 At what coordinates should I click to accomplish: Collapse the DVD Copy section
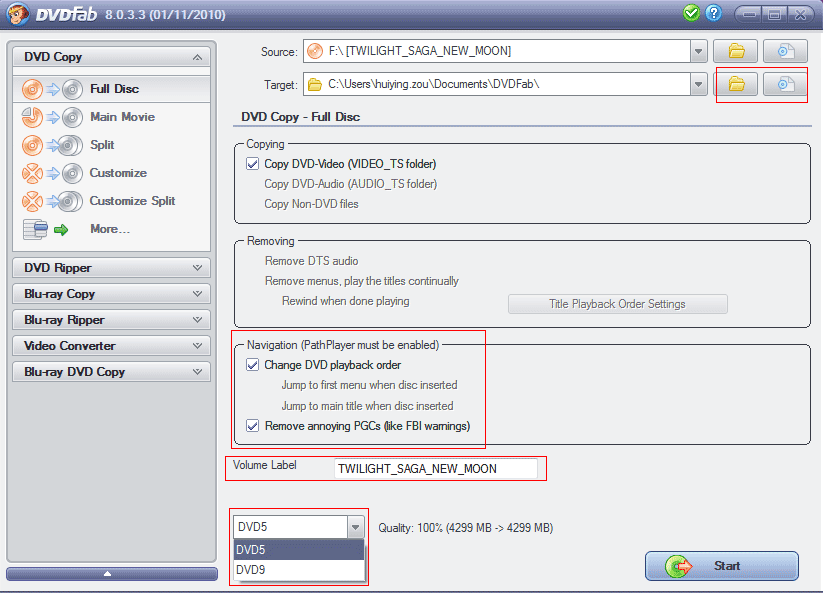[x=197, y=57]
